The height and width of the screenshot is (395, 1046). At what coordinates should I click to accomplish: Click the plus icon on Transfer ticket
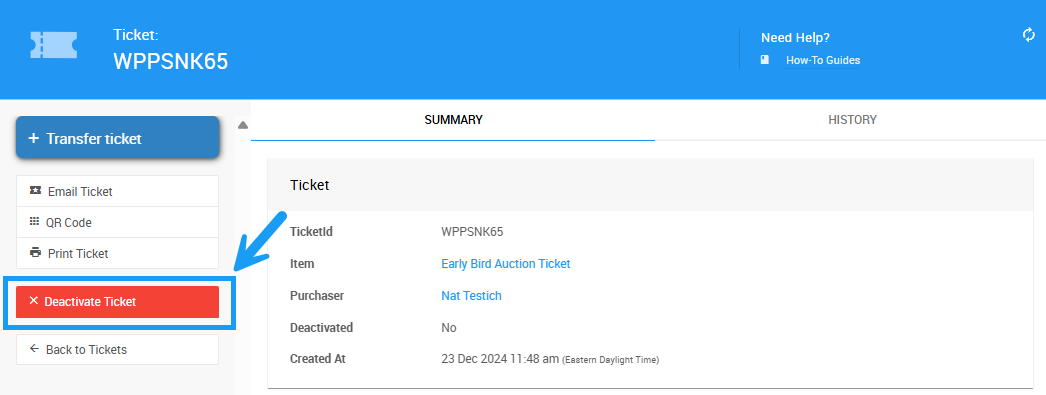(33, 138)
